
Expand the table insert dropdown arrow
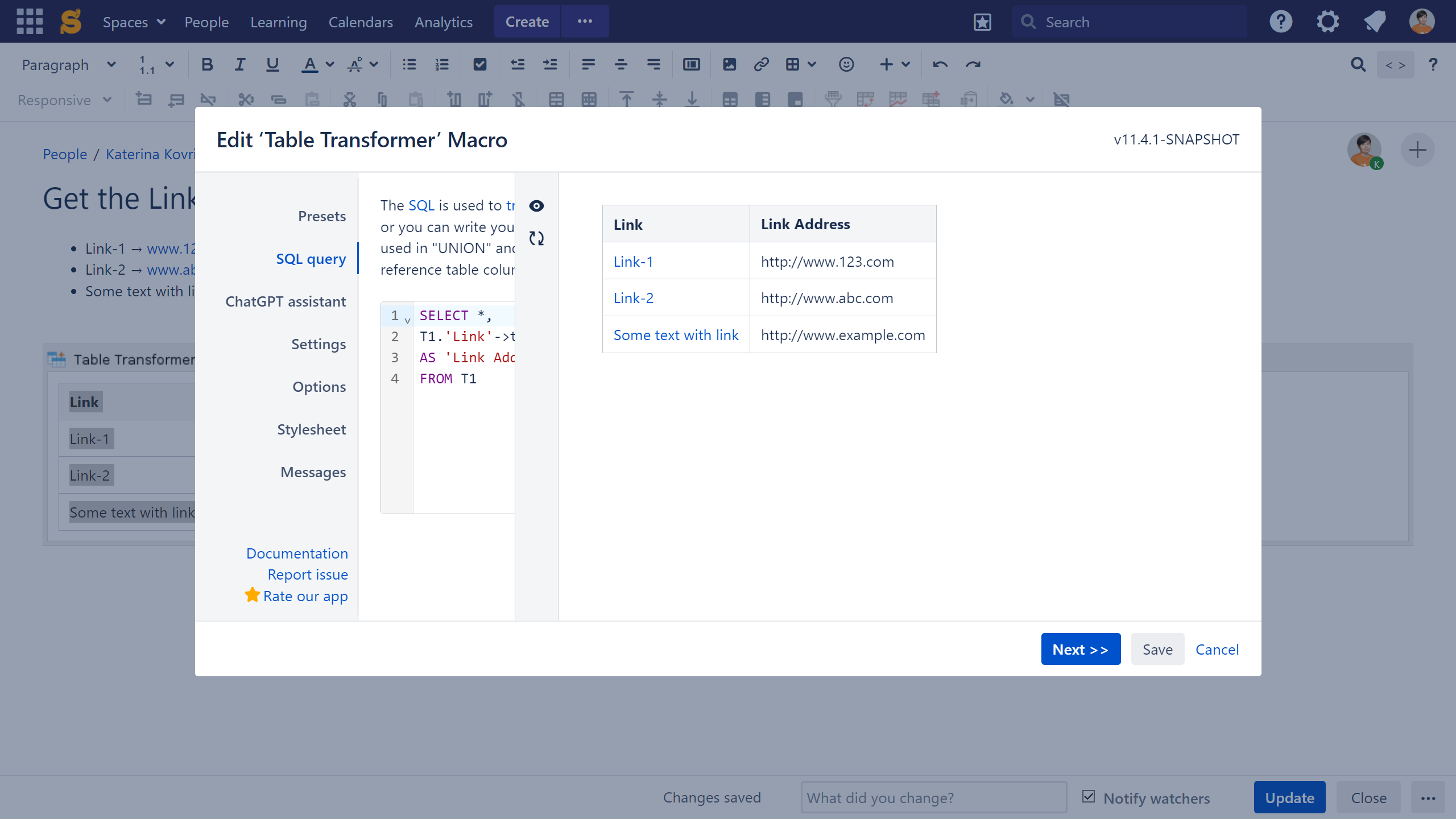(x=812, y=65)
